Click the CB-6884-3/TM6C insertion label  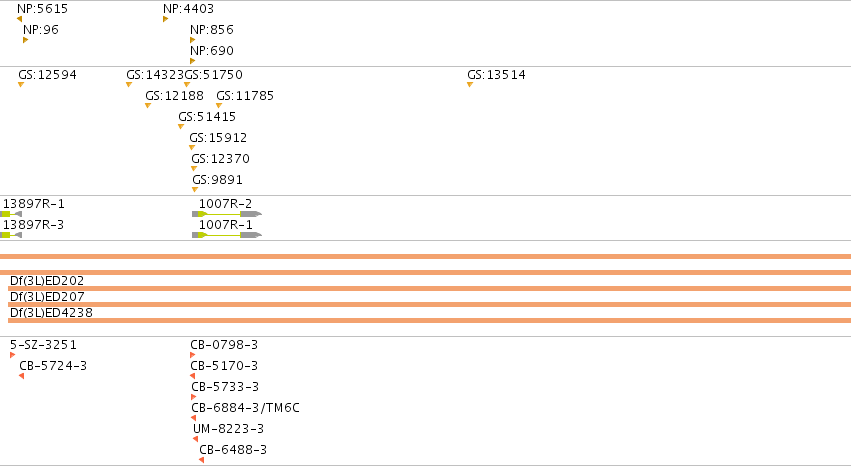tap(245, 408)
